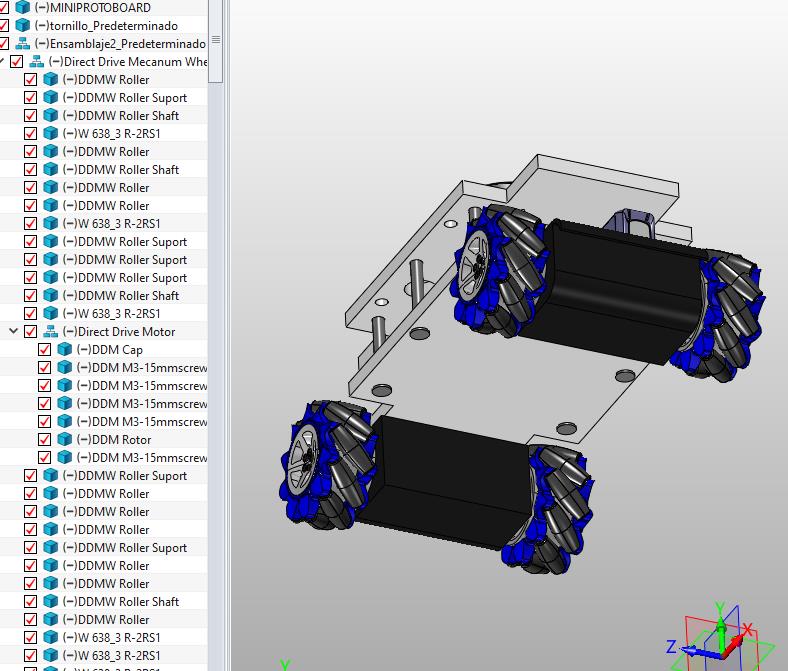Toggle checkbox of the DDMW Roller Suport just below the last DDM M3-15mmscrew

(x=31, y=475)
